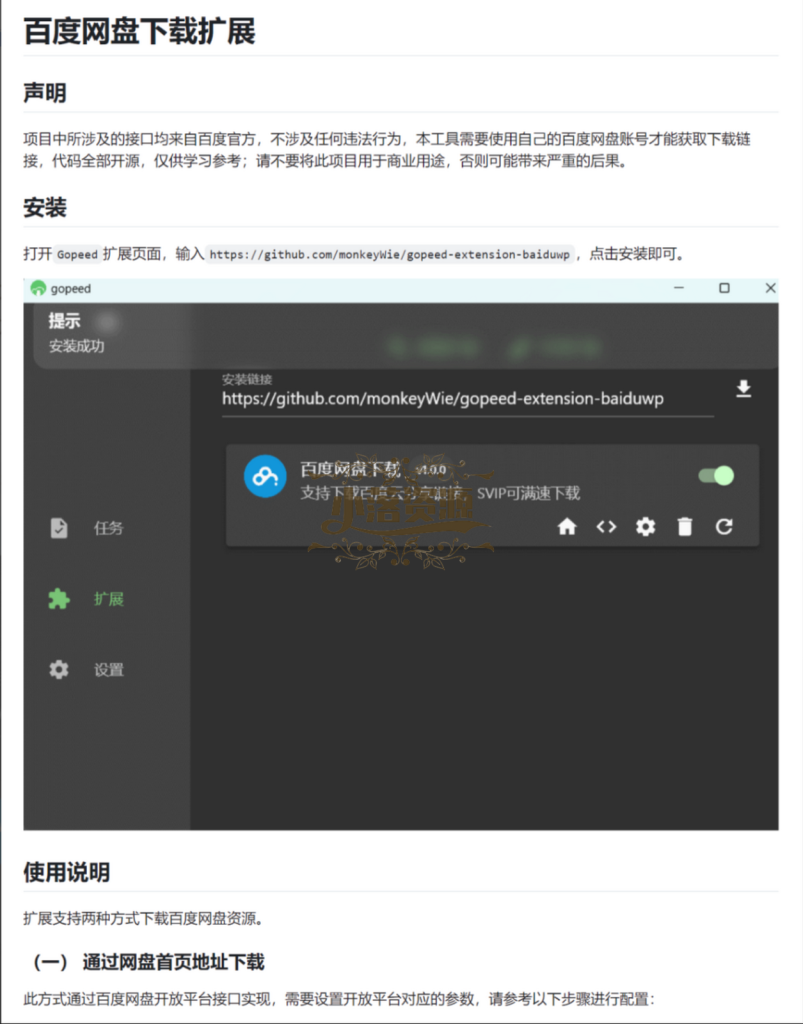Click the 任务 document icon in sidebar
803x1024 pixels.
59,528
